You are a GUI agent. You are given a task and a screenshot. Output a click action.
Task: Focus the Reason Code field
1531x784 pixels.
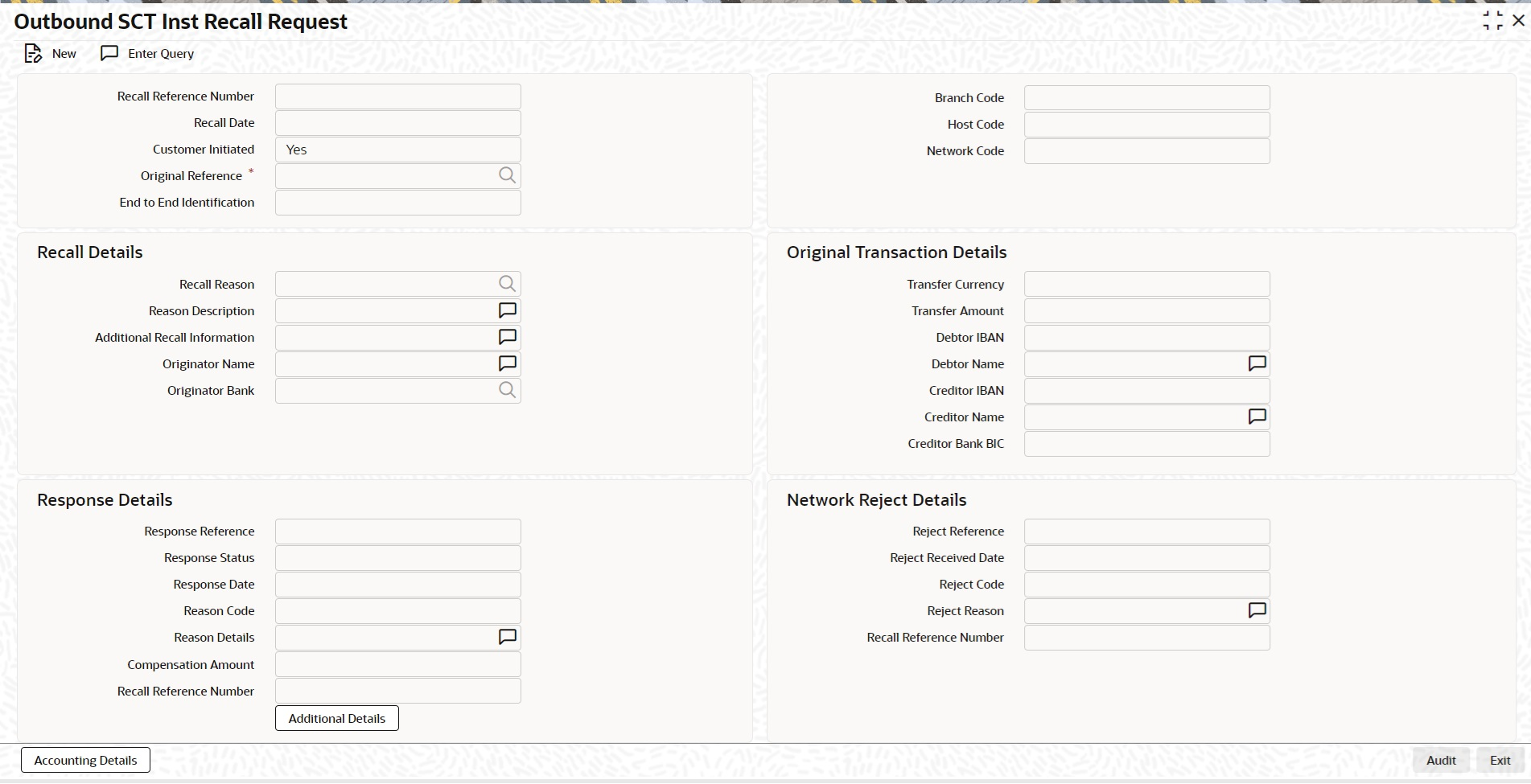[398, 610]
